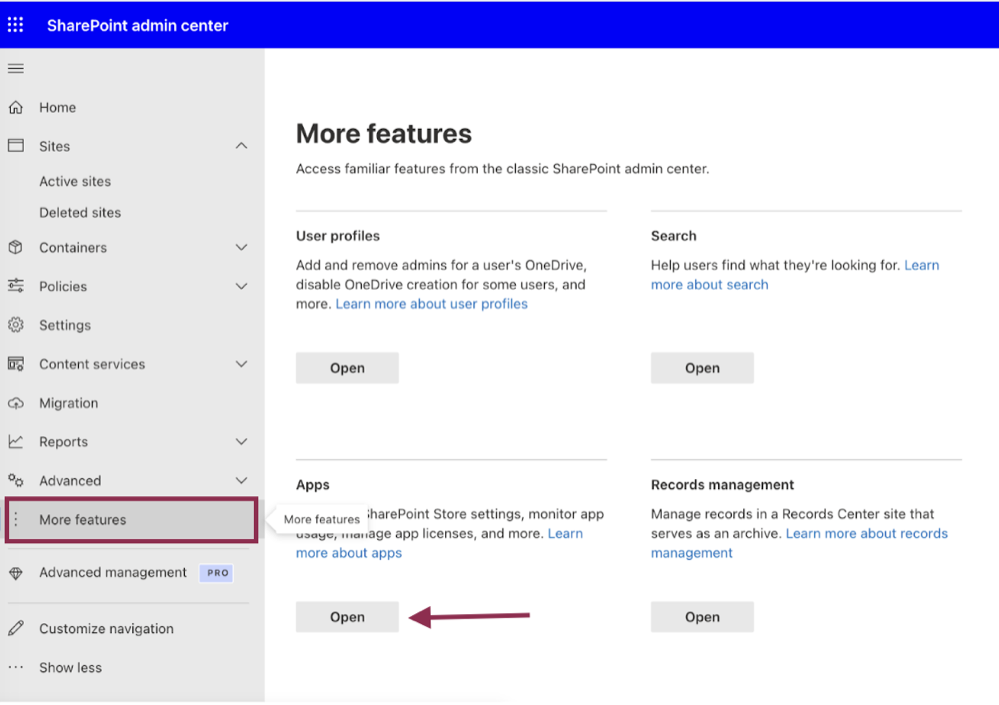Follow the Learn more about search link

[x=709, y=284]
